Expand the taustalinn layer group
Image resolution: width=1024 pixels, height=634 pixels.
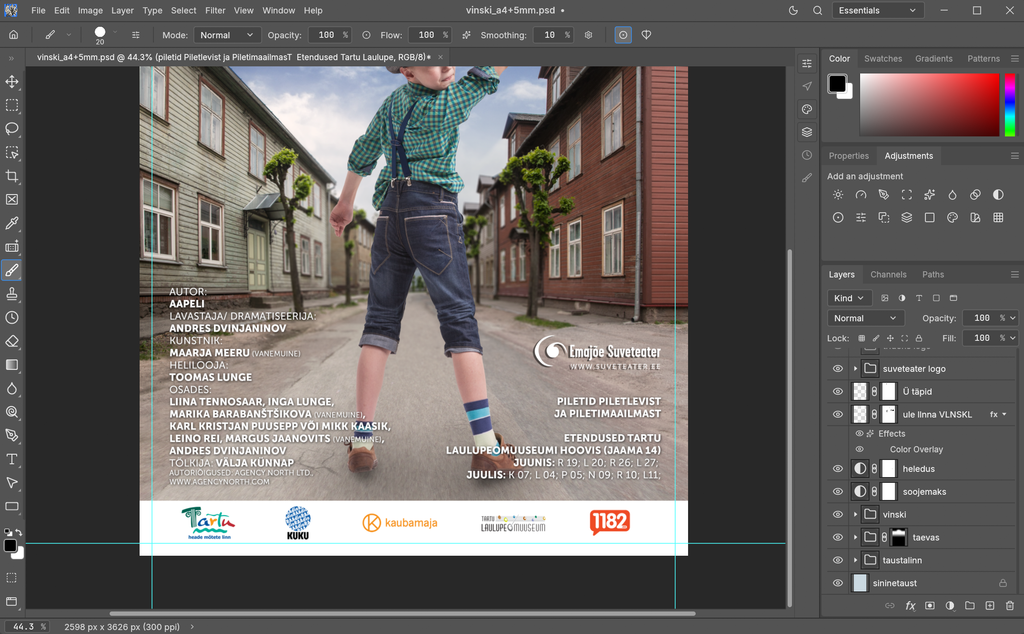click(x=855, y=560)
